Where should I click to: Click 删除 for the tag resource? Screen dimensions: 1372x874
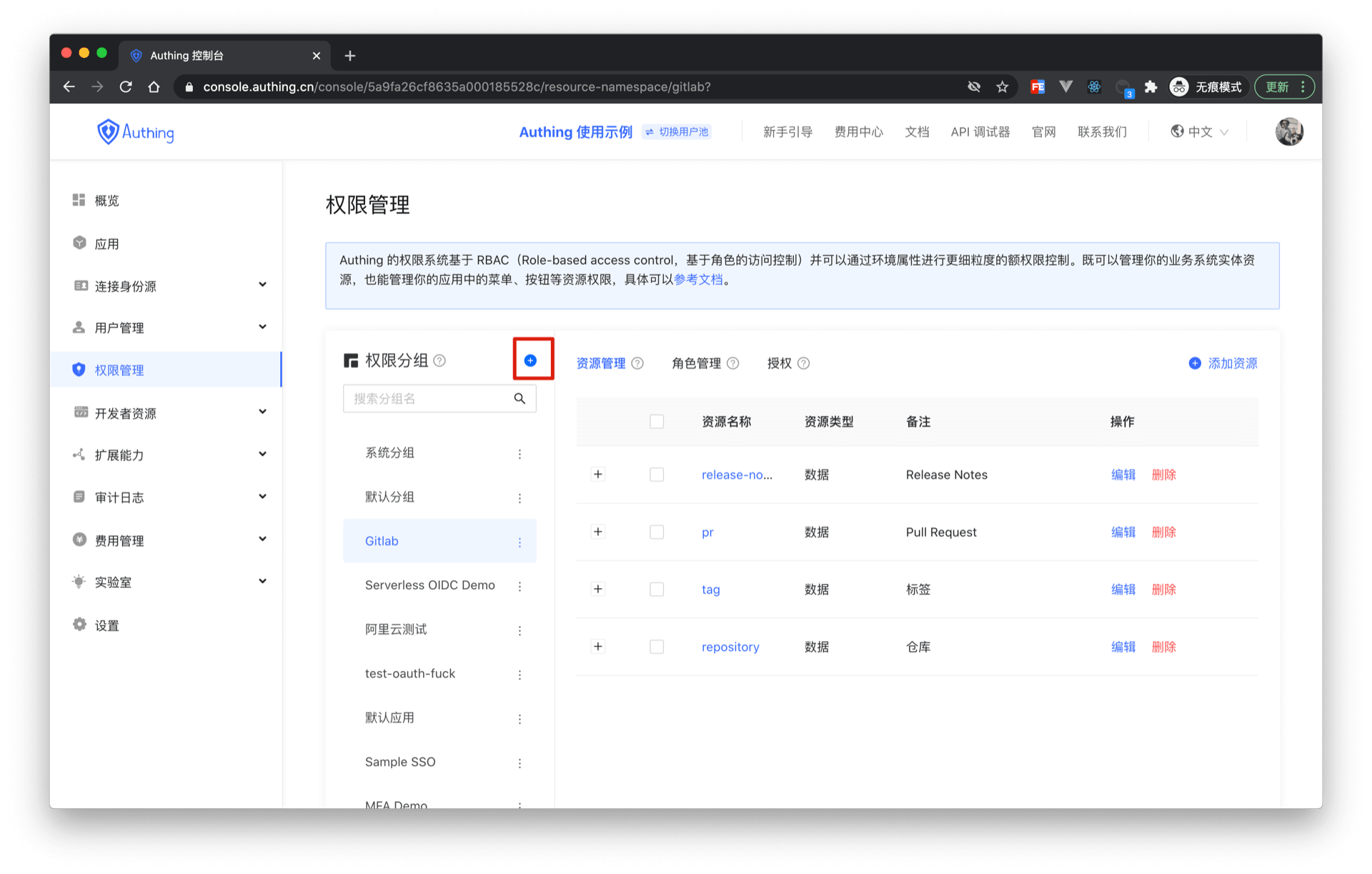point(1163,590)
